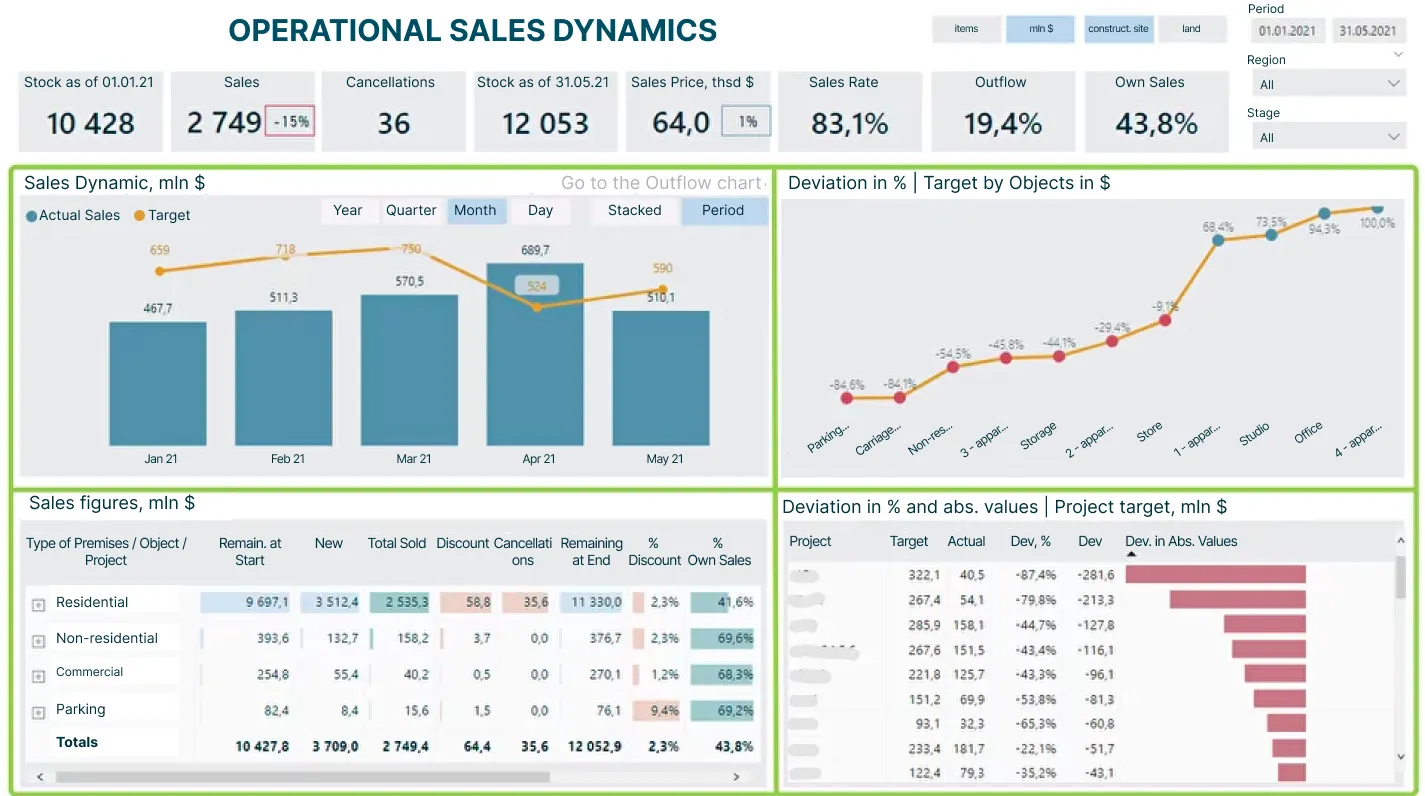The height and width of the screenshot is (796, 1425).
Task: Sort project table by Actual column
Action: (966, 541)
